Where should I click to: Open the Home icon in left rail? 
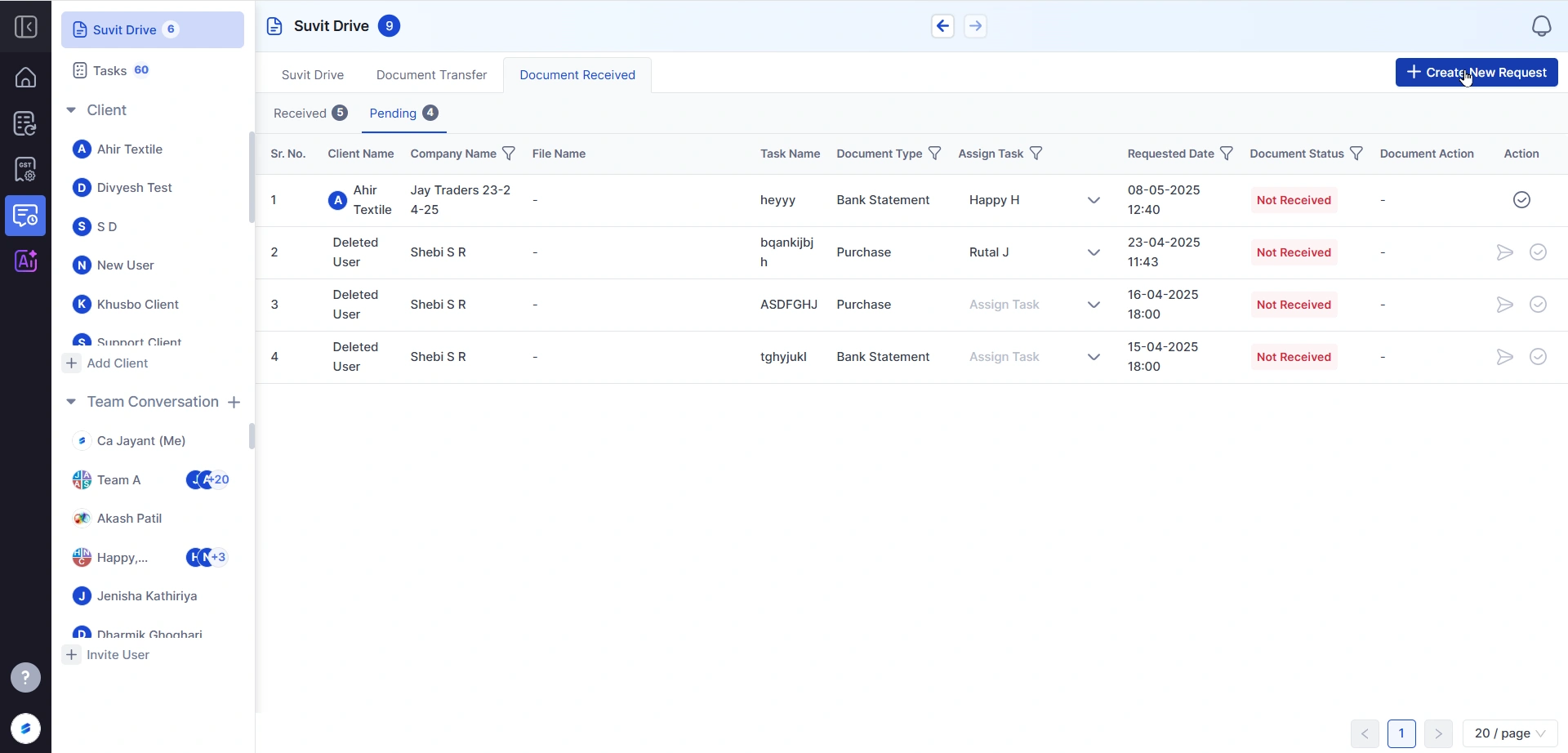point(25,78)
